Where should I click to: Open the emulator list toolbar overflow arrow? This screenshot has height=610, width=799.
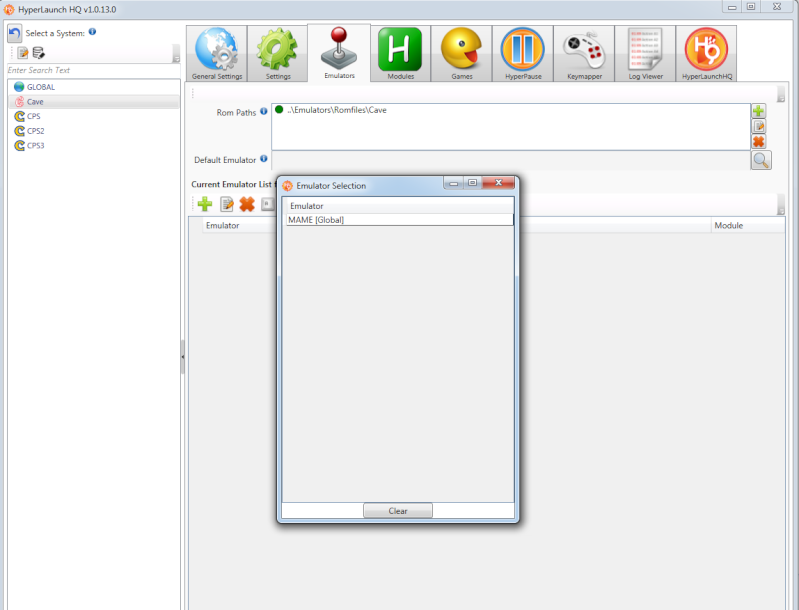click(x=781, y=205)
